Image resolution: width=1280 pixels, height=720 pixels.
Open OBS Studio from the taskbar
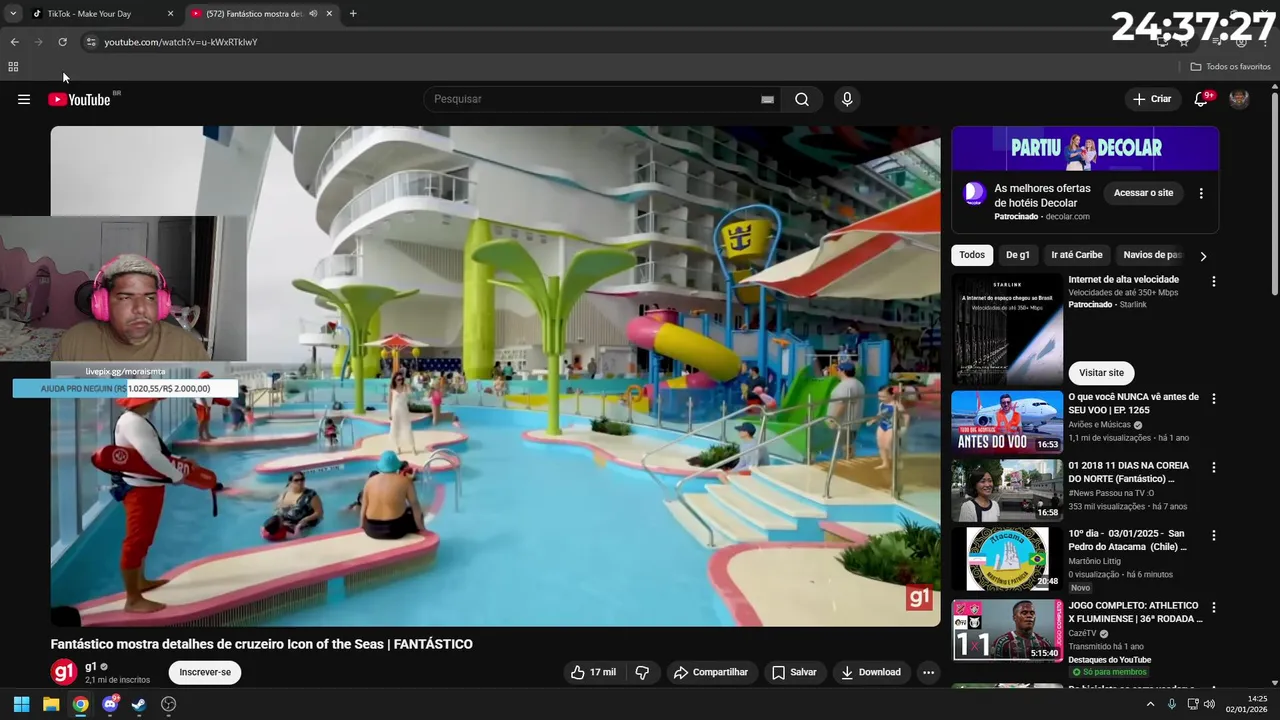(169, 704)
